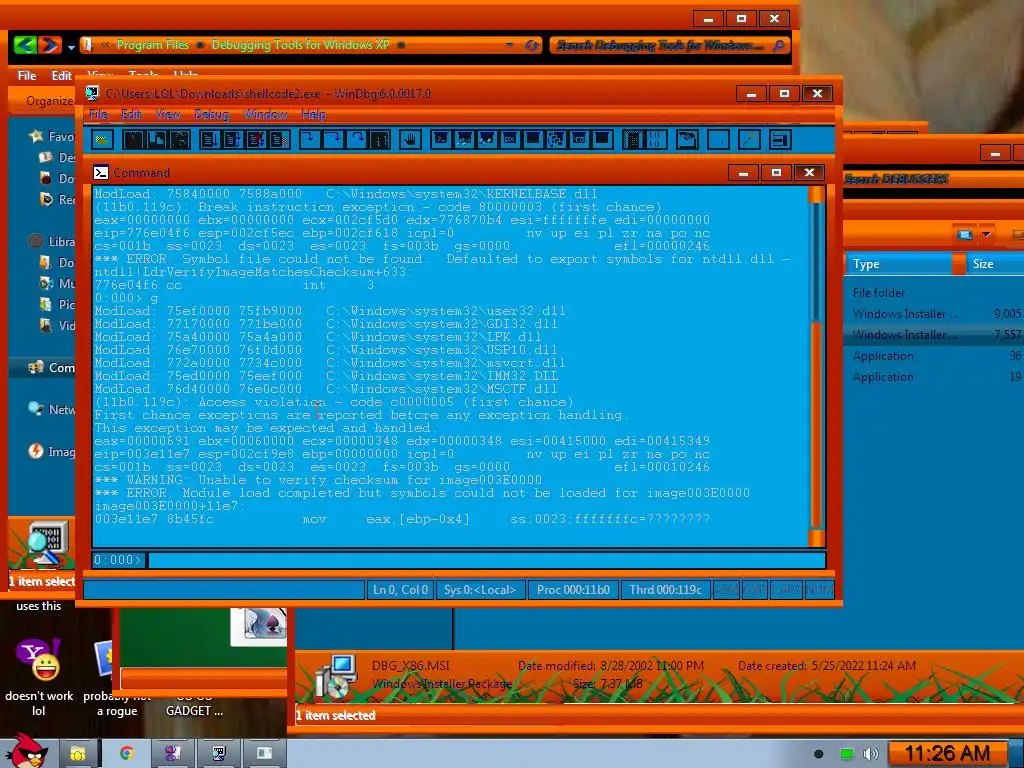
Task: Click the Ln 0, Col 0 status bar cell
Action: [x=400, y=590]
